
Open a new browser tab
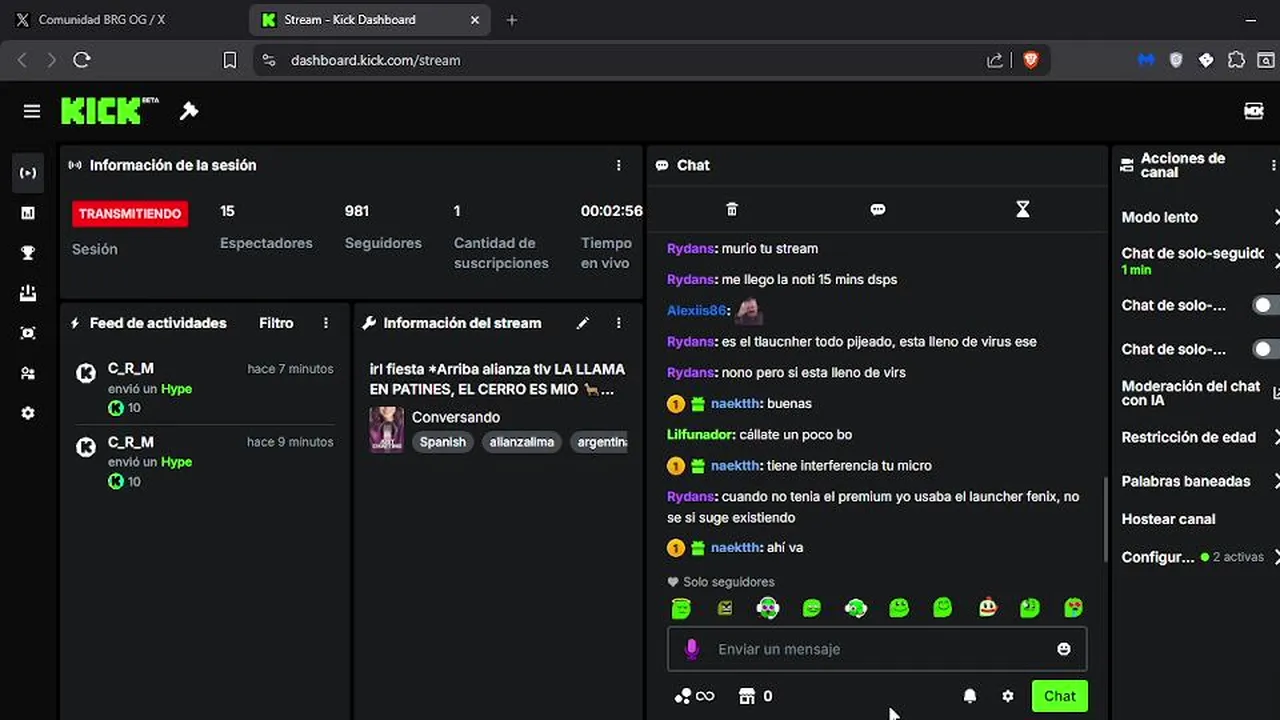512,20
